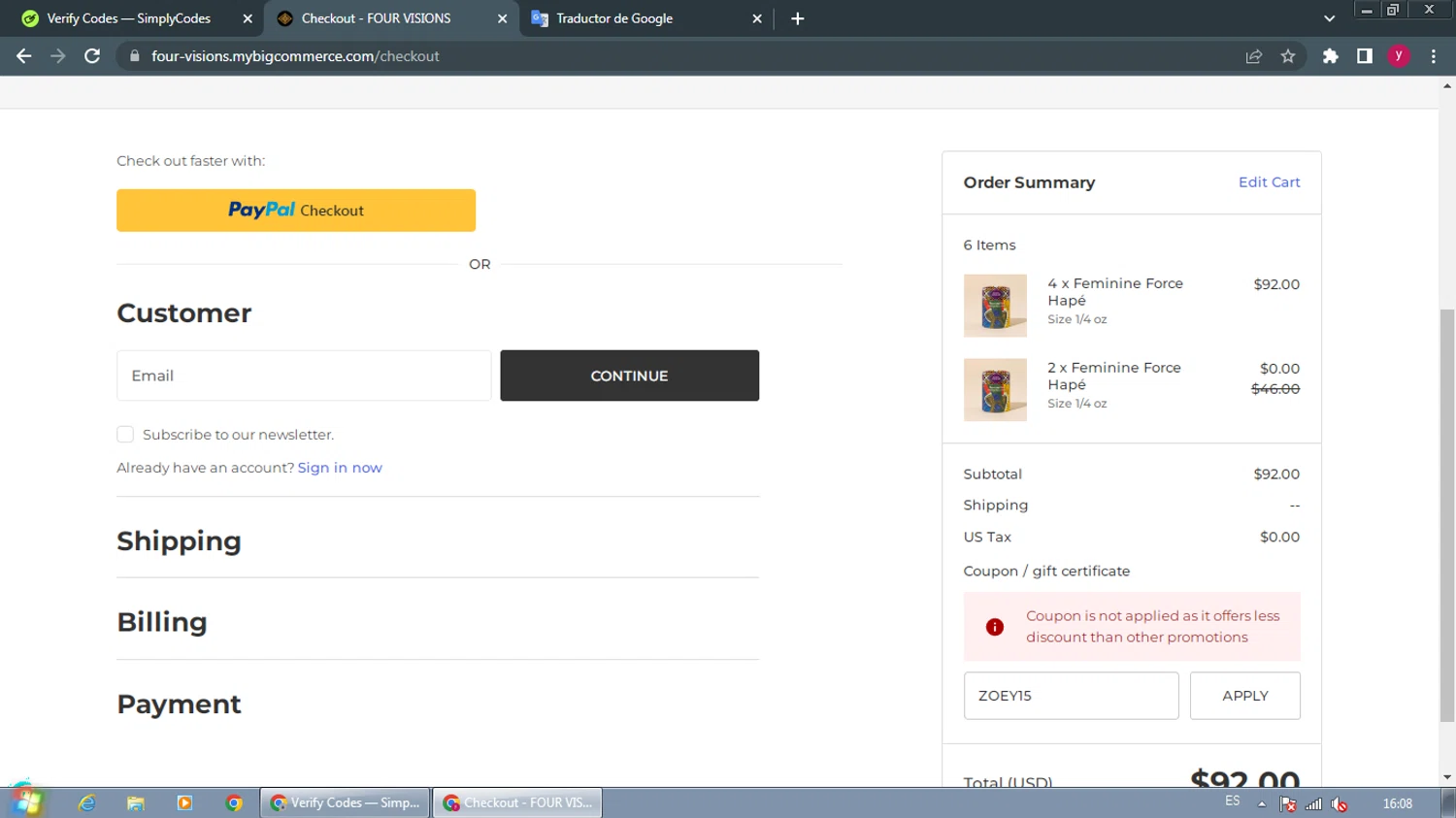Go back to the previous page
1456x818 pixels.
[x=24, y=56]
